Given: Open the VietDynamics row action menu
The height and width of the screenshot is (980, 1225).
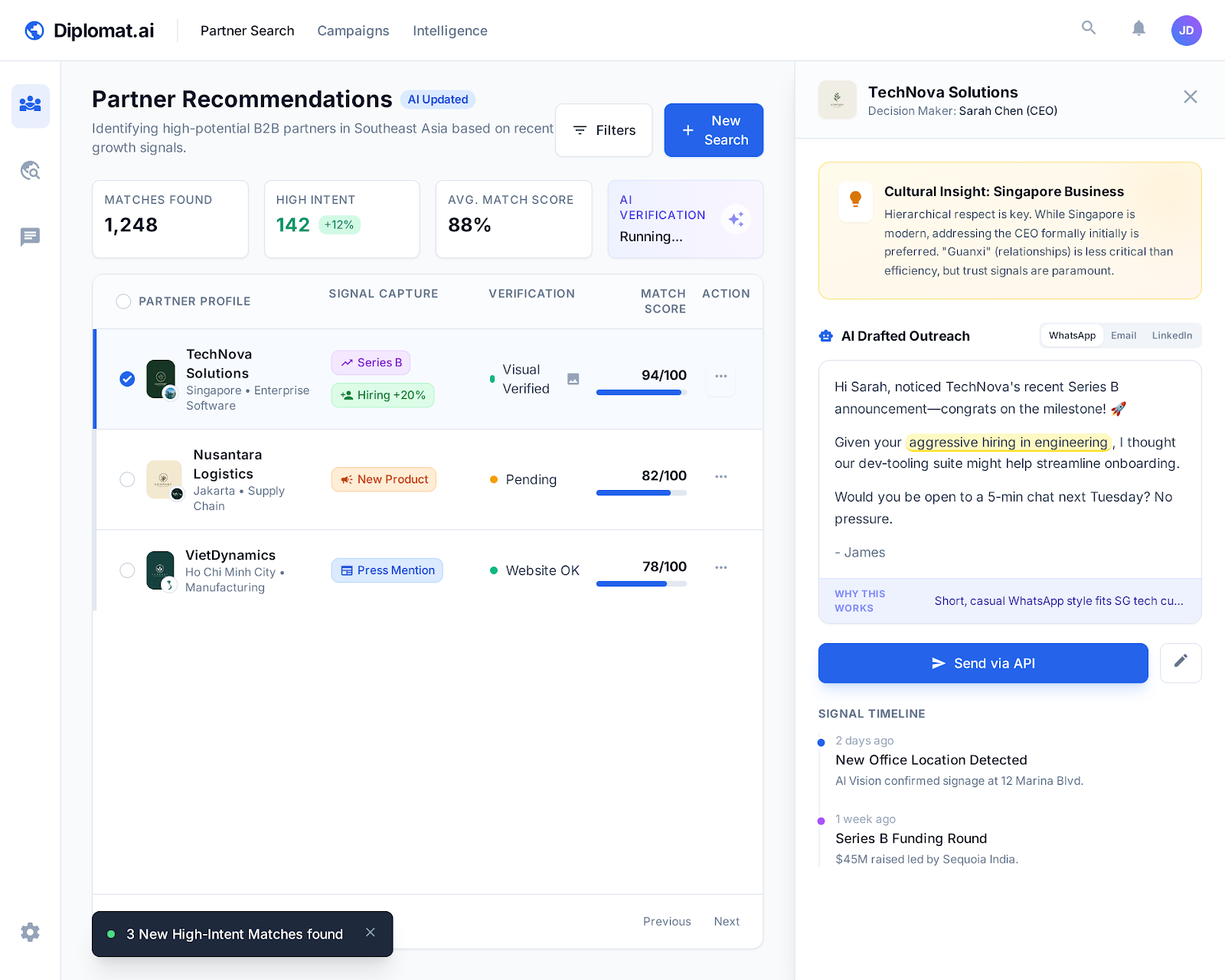Looking at the screenshot, I should (720, 567).
